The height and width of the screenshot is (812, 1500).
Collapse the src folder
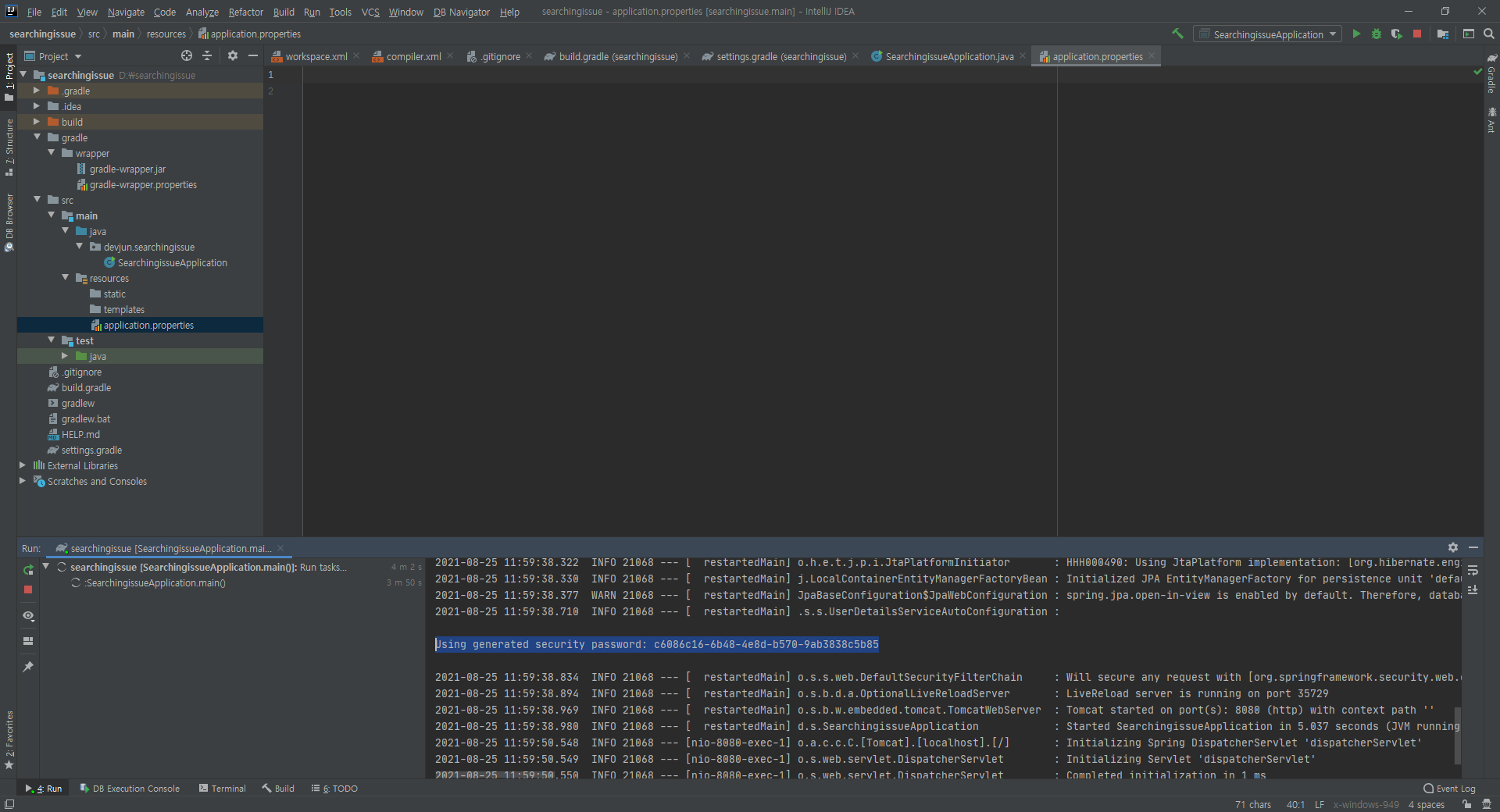37,200
